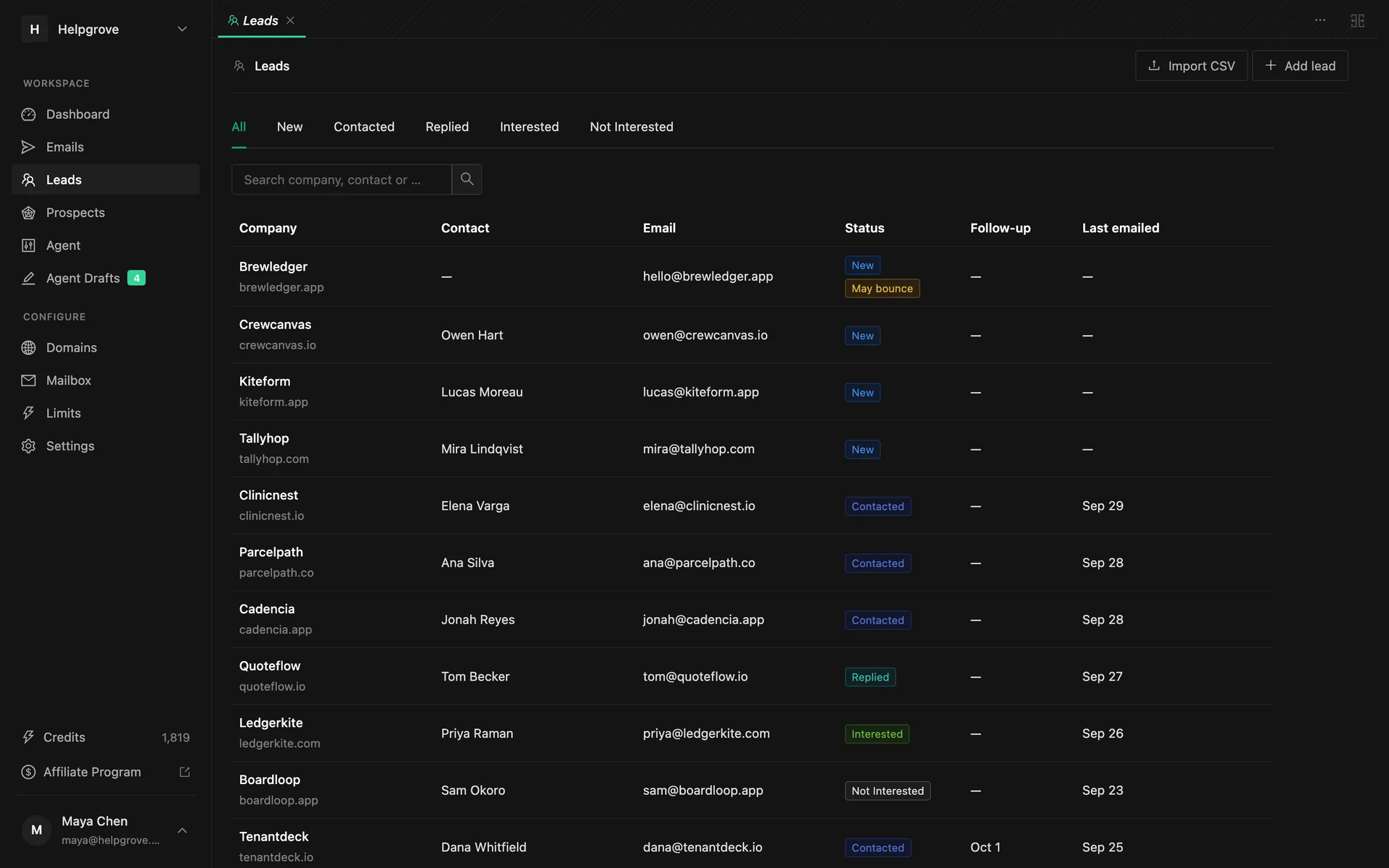Click the Credits lightning icon
The image size is (1389, 868).
pyautogui.click(x=28, y=737)
